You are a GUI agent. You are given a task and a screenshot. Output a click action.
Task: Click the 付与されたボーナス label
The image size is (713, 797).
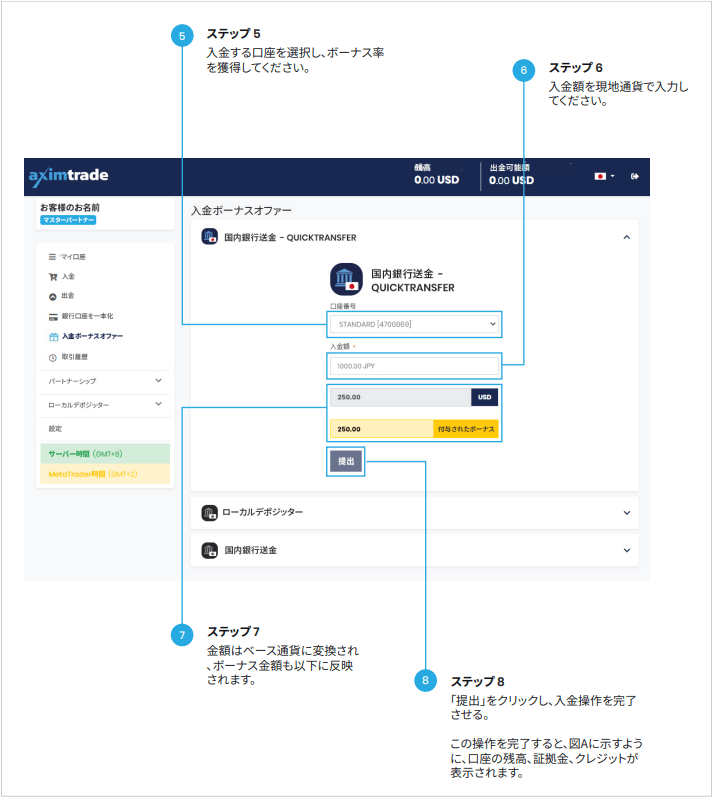click(x=466, y=429)
